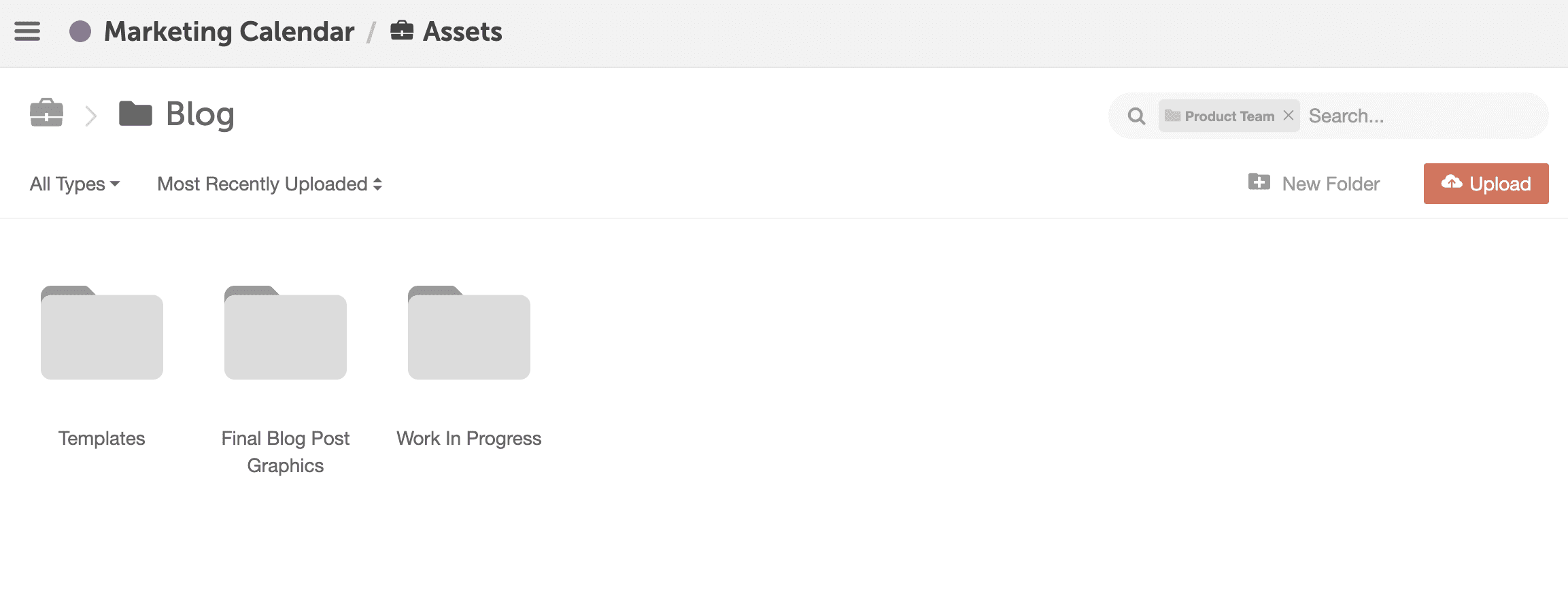The height and width of the screenshot is (600, 1568).
Task: Click in the Search text field
Action: [x=1421, y=116]
